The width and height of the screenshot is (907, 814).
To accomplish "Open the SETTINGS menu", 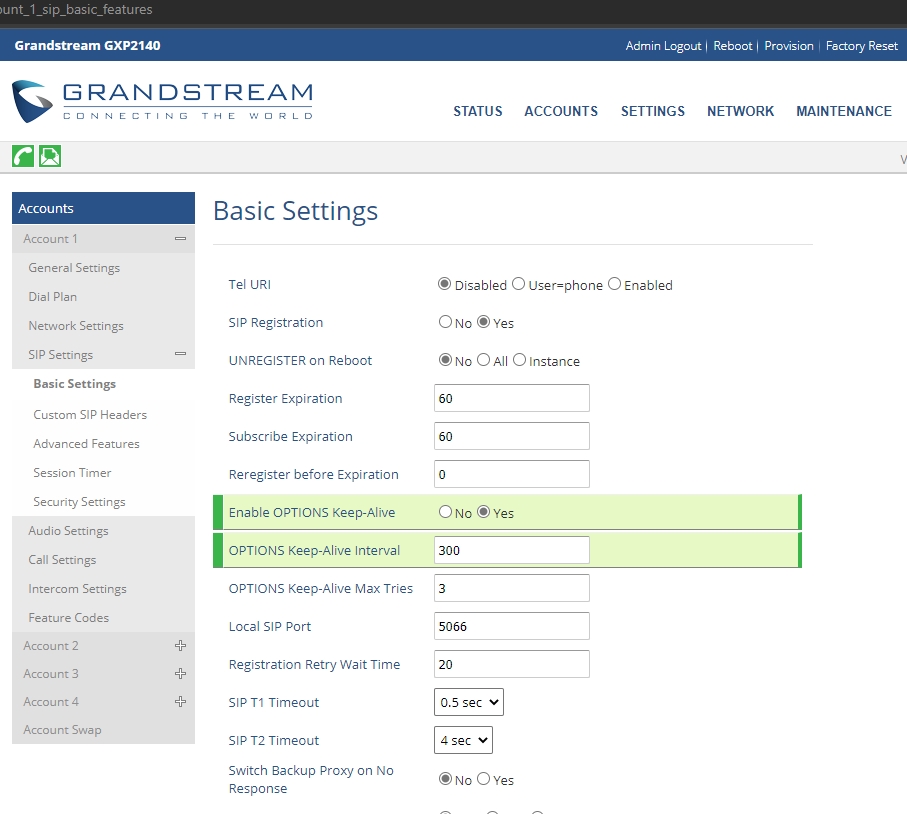I will click(x=652, y=112).
